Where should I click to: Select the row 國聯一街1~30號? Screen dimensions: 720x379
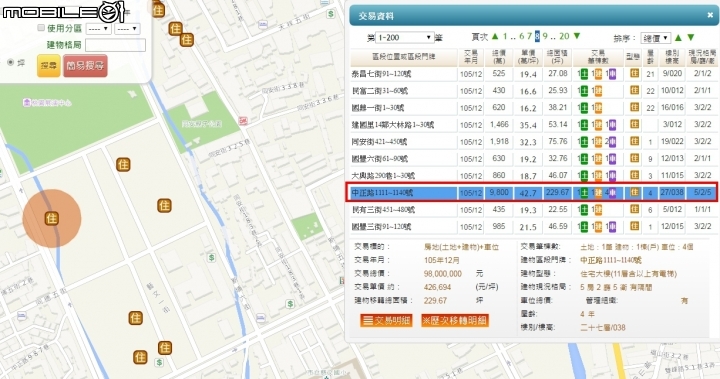[533, 107]
